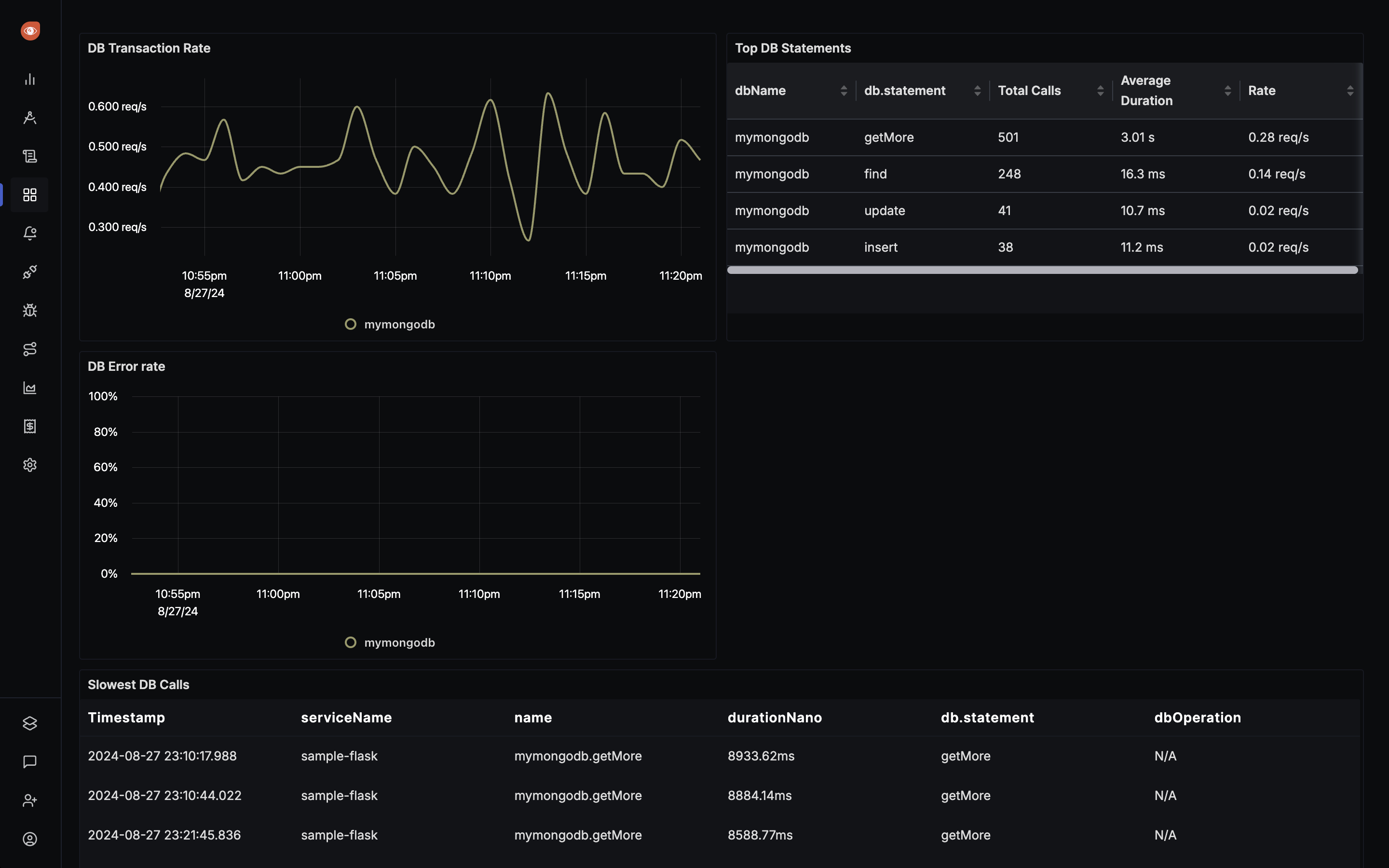Click Timestamp header in Slowest DB Calls

[x=126, y=718]
